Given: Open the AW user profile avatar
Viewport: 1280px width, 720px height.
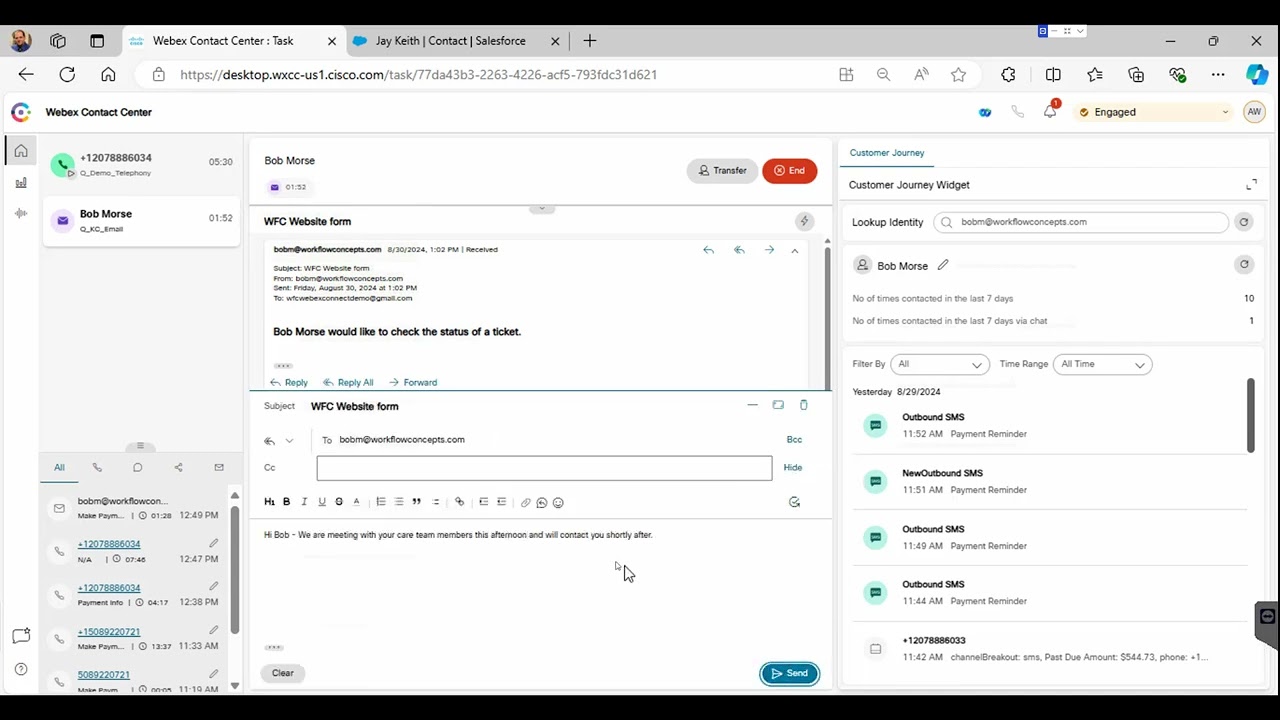Looking at the screenshot, I should pos(1254,112).
